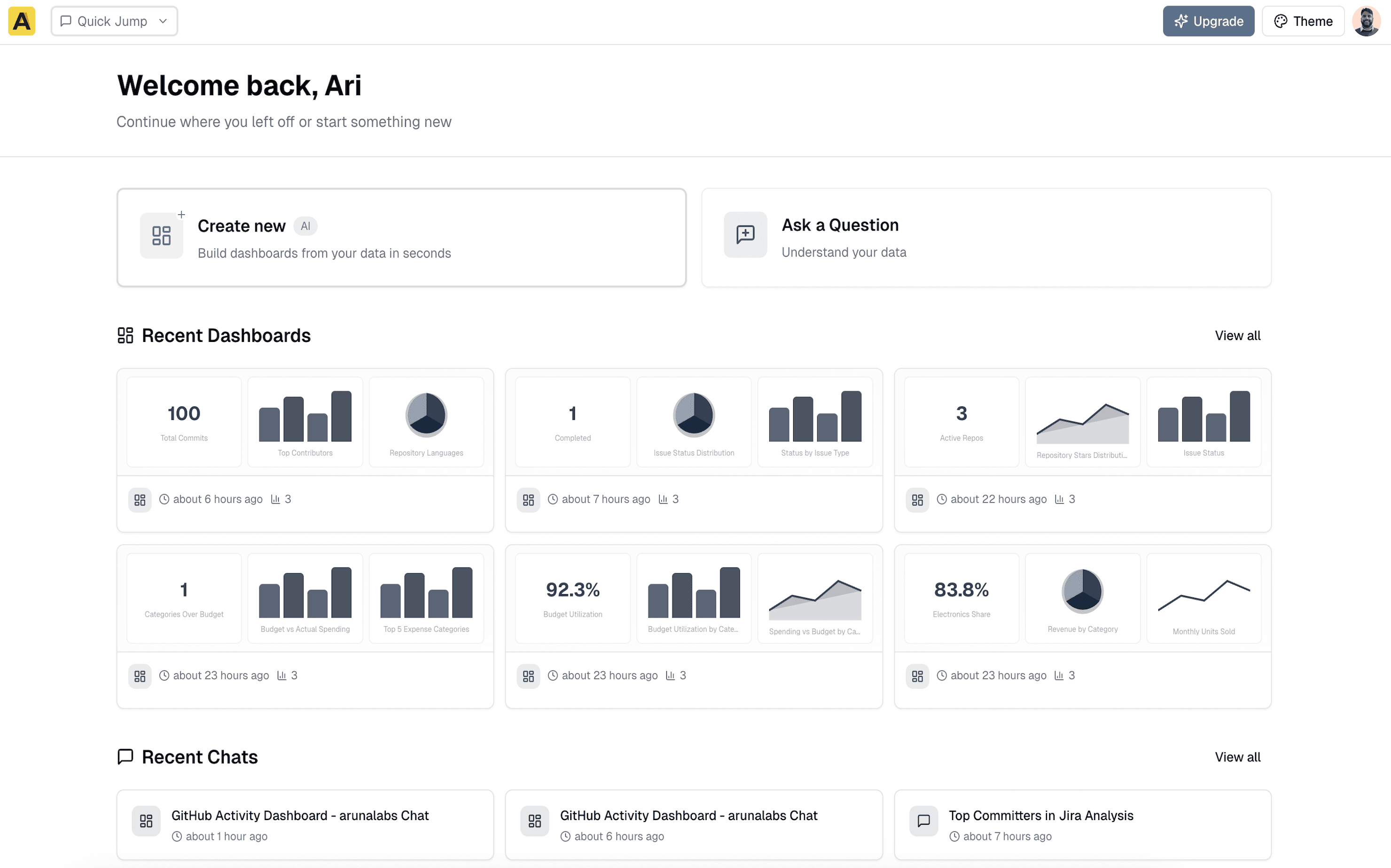
Task: Click the Create new dashboard grid icon
Action: pos(161,235)
